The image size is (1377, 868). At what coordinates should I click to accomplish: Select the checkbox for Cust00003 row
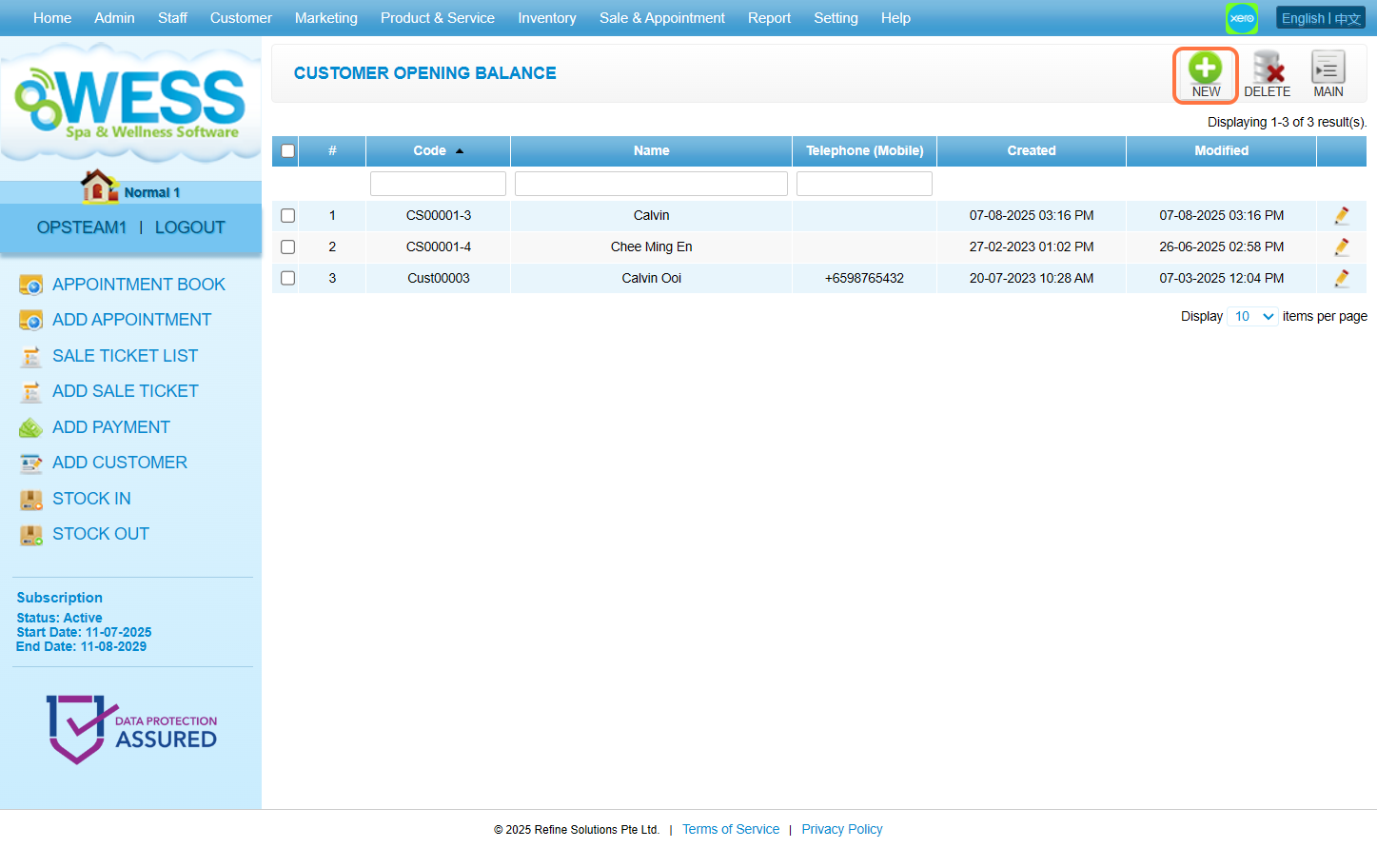pos(287,279)
